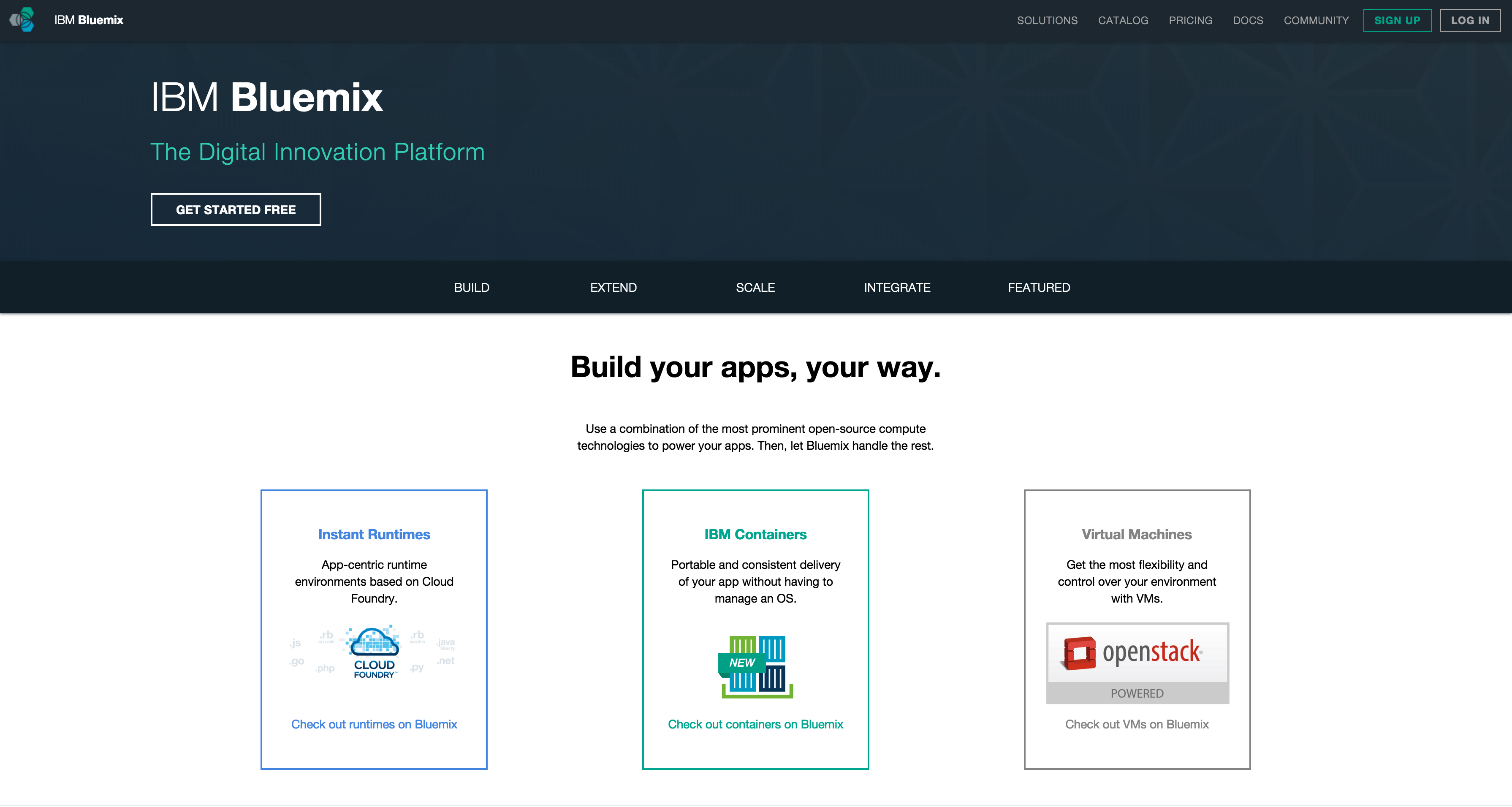This screenshot has height=807, width=1512.
Task: Click the .php runtime label
Action: [x=325, y=668]
